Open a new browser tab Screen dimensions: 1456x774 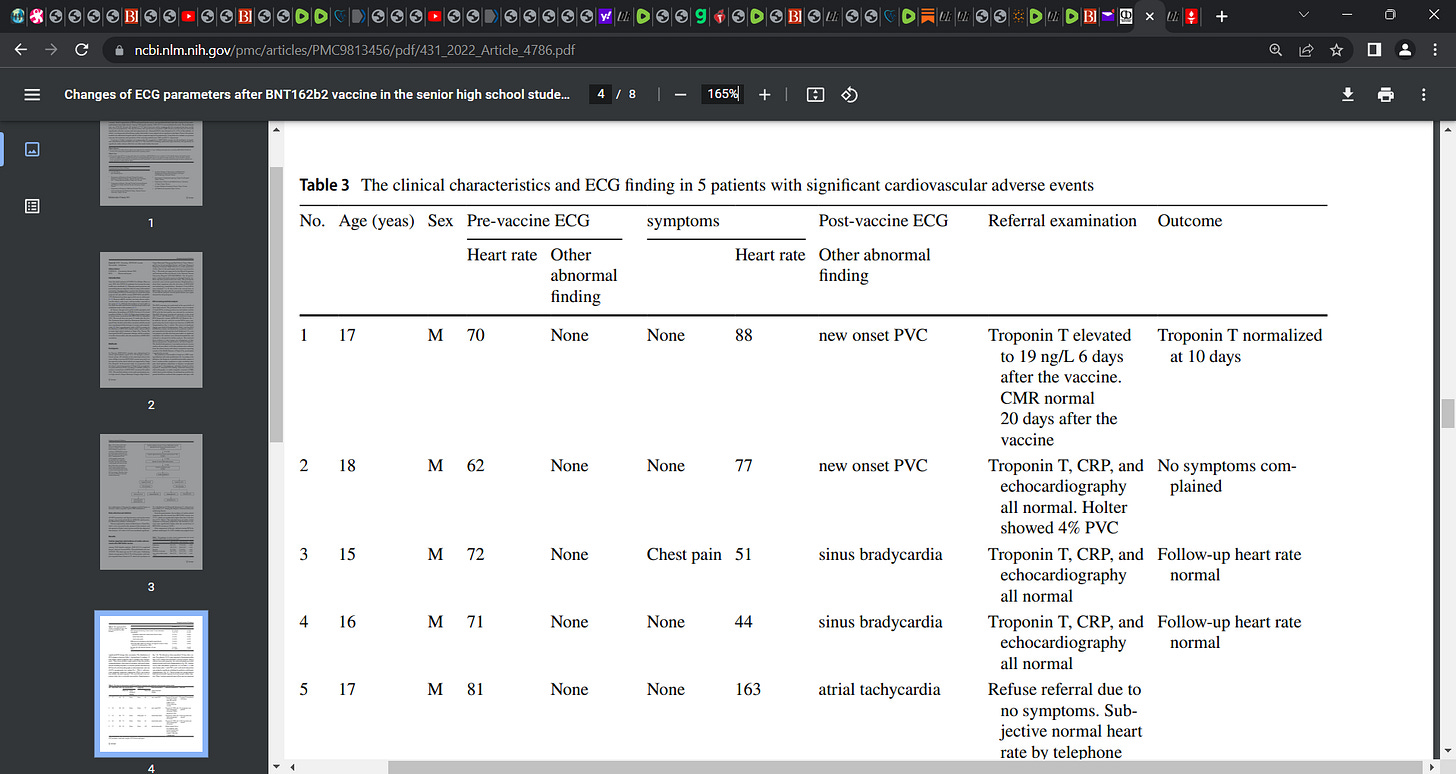[1221, 16]
